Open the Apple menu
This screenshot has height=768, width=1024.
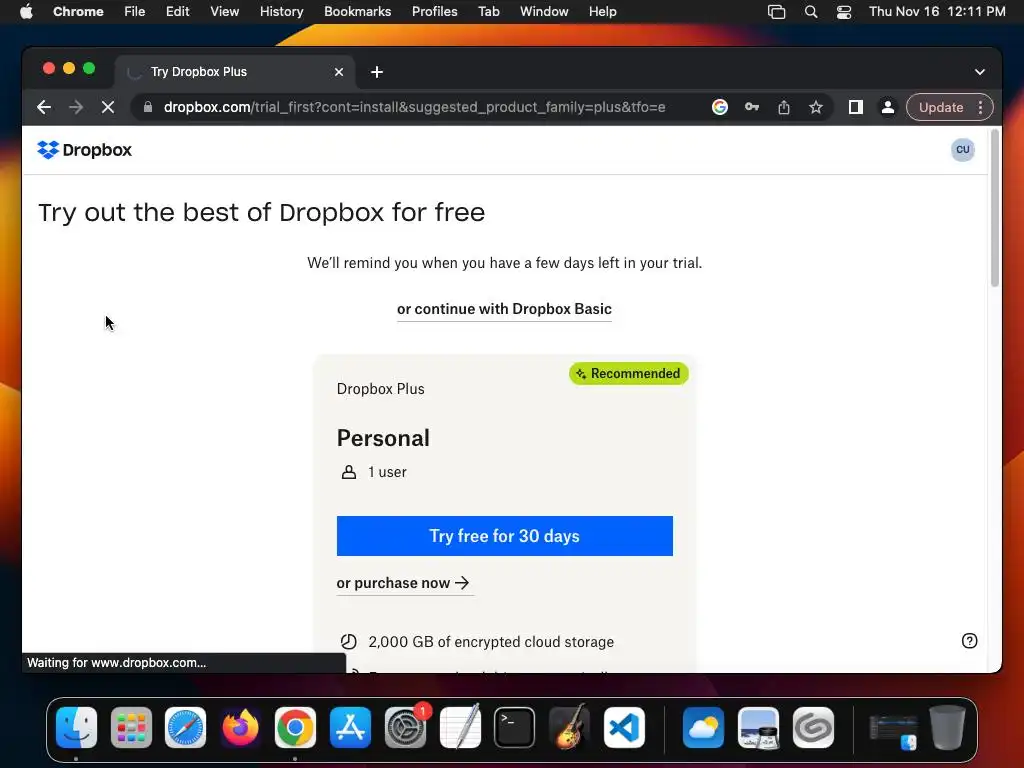tap(26, 12)
